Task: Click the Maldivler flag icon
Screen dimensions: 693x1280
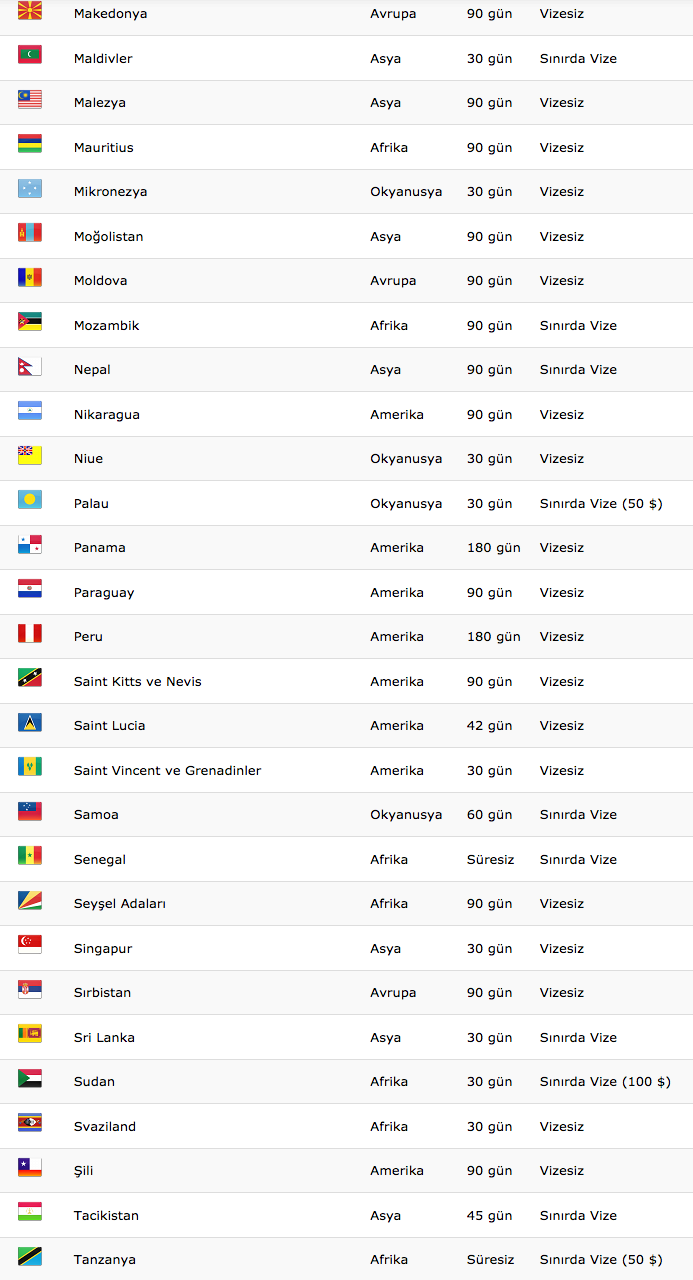Action: coord(30,55)
